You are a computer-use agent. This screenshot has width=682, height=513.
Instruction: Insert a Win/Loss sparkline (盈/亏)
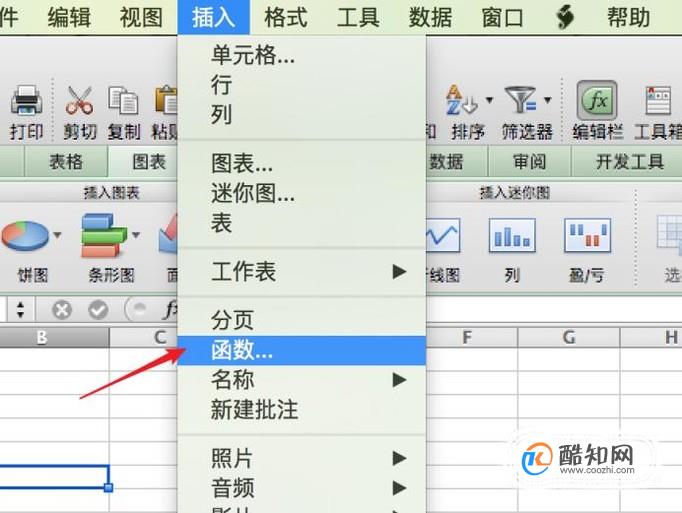(x=588, y=235)
